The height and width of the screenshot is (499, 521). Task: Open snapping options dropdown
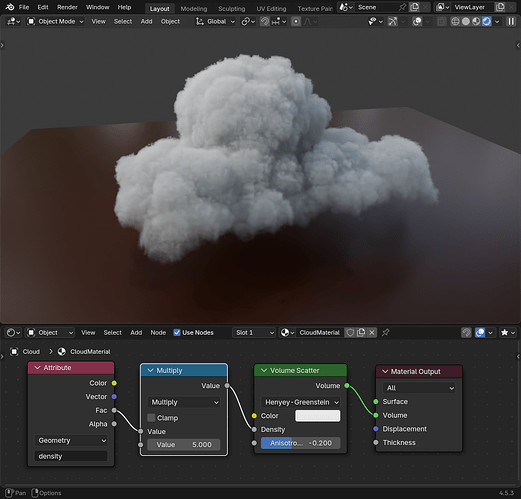279,21
